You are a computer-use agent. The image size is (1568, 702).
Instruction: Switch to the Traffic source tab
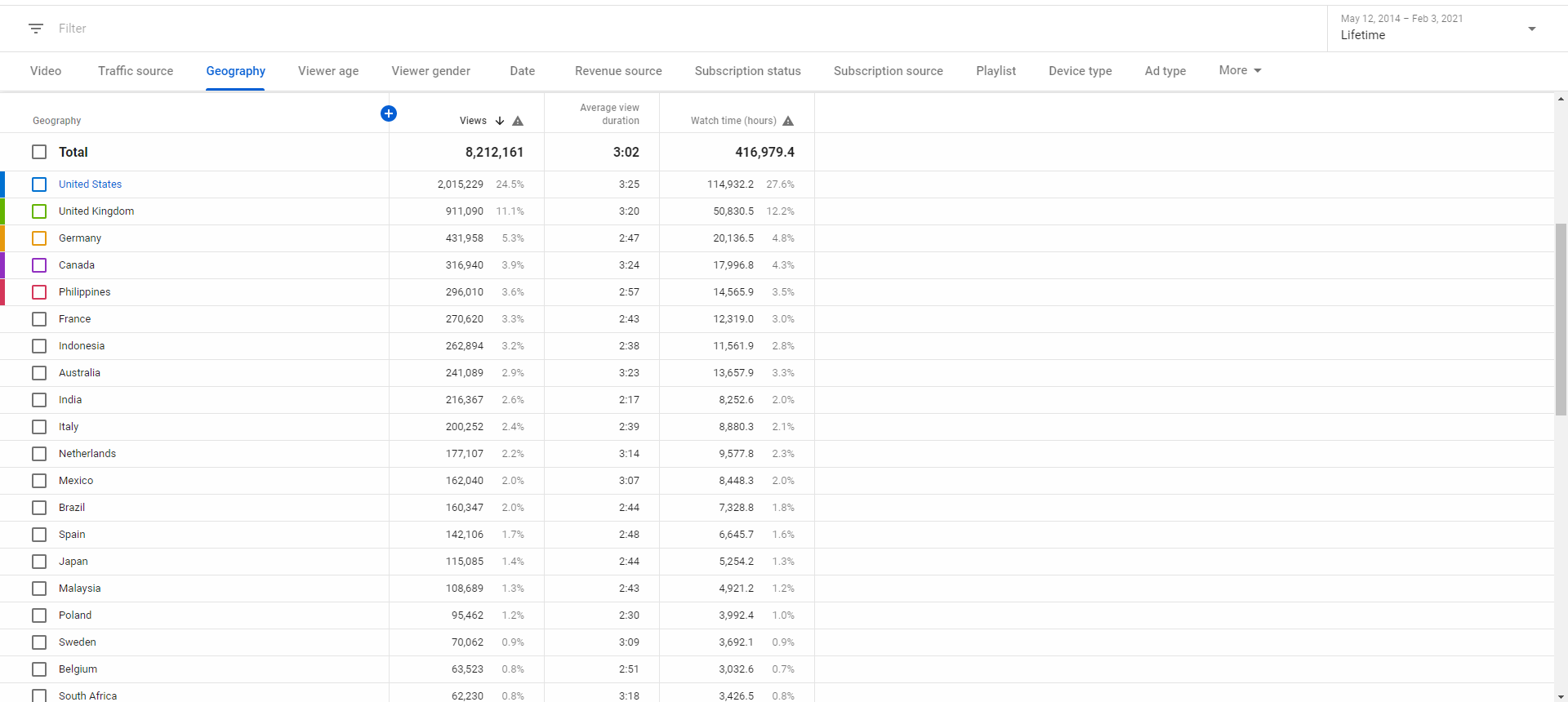point(136,71)
